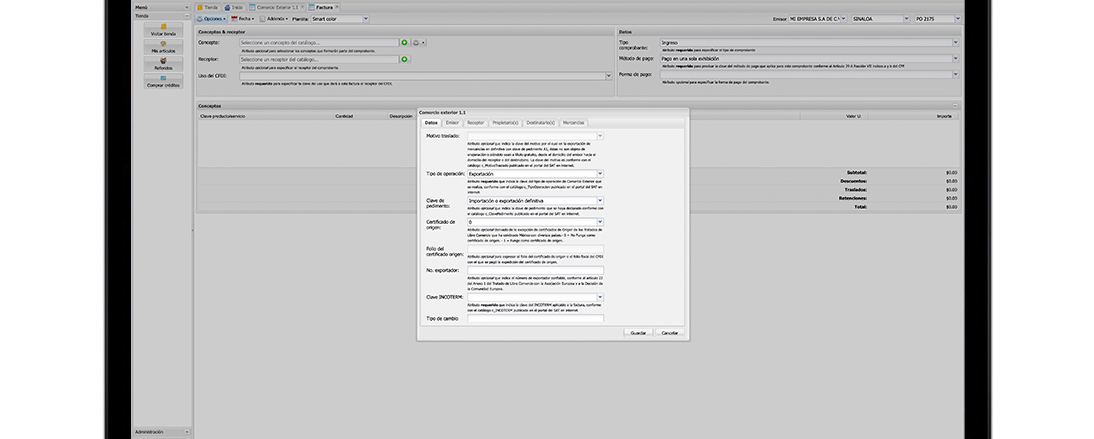Open the Addenda toolbar menu
Image resolution: width=1094 pixels, height=439 pixels.
276,18
